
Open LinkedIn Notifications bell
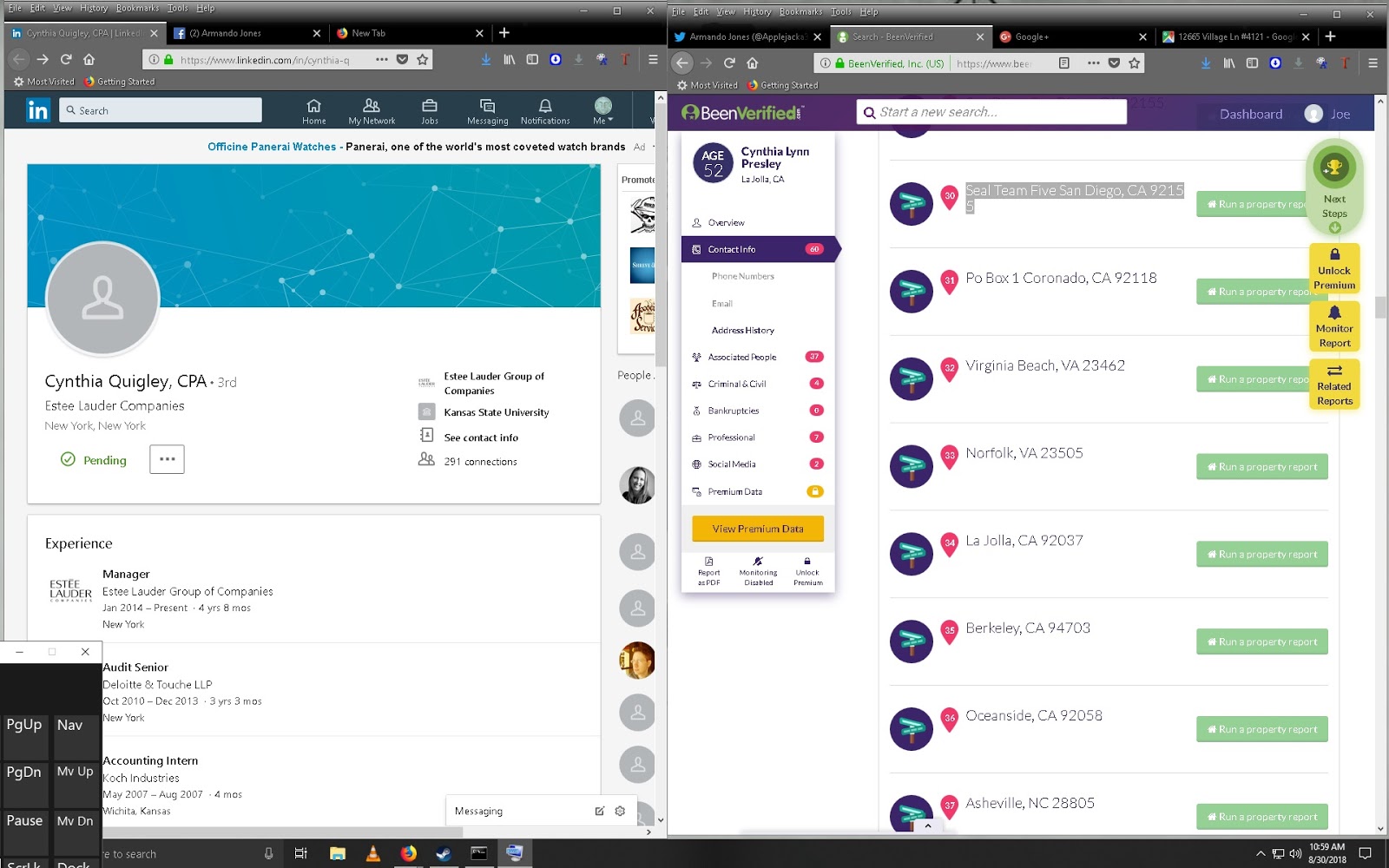coord(545,111)
